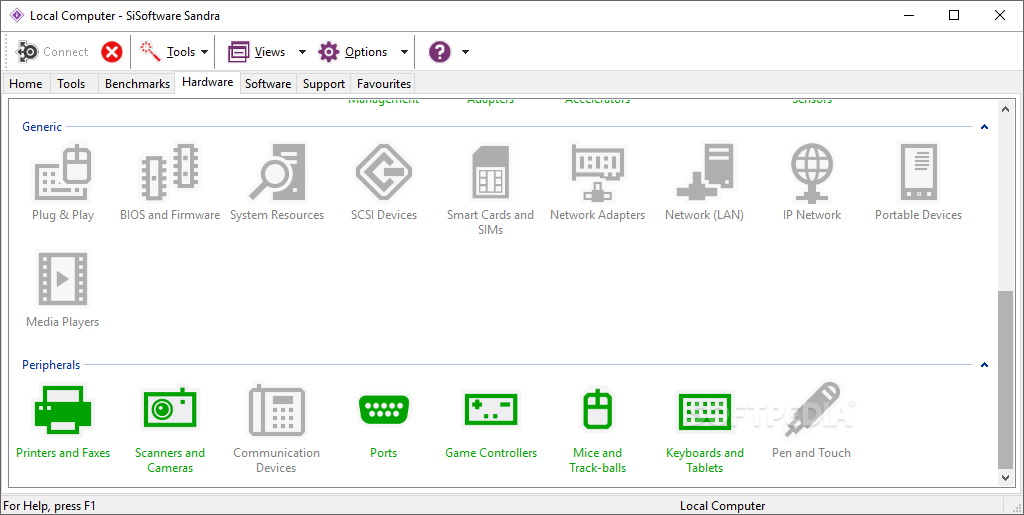Image resolution: width=1024 pixels, height=515 pixels.
Task: Click the Generic section heading
Action: pos(42,127)
